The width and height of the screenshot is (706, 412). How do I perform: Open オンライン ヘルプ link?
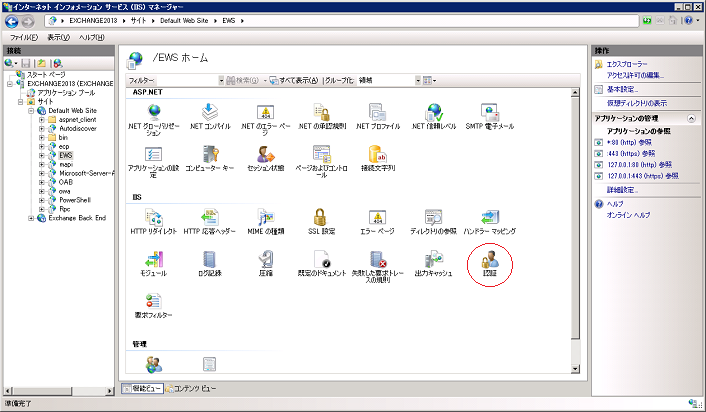click(629, 215)
